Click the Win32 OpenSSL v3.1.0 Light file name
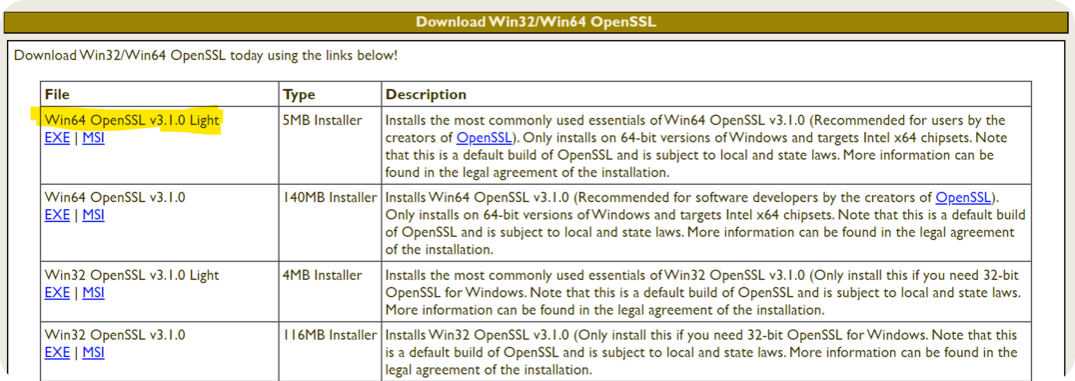Image resolution: width=1075 pixels, height=381 pixels. (x=132, y=275)
